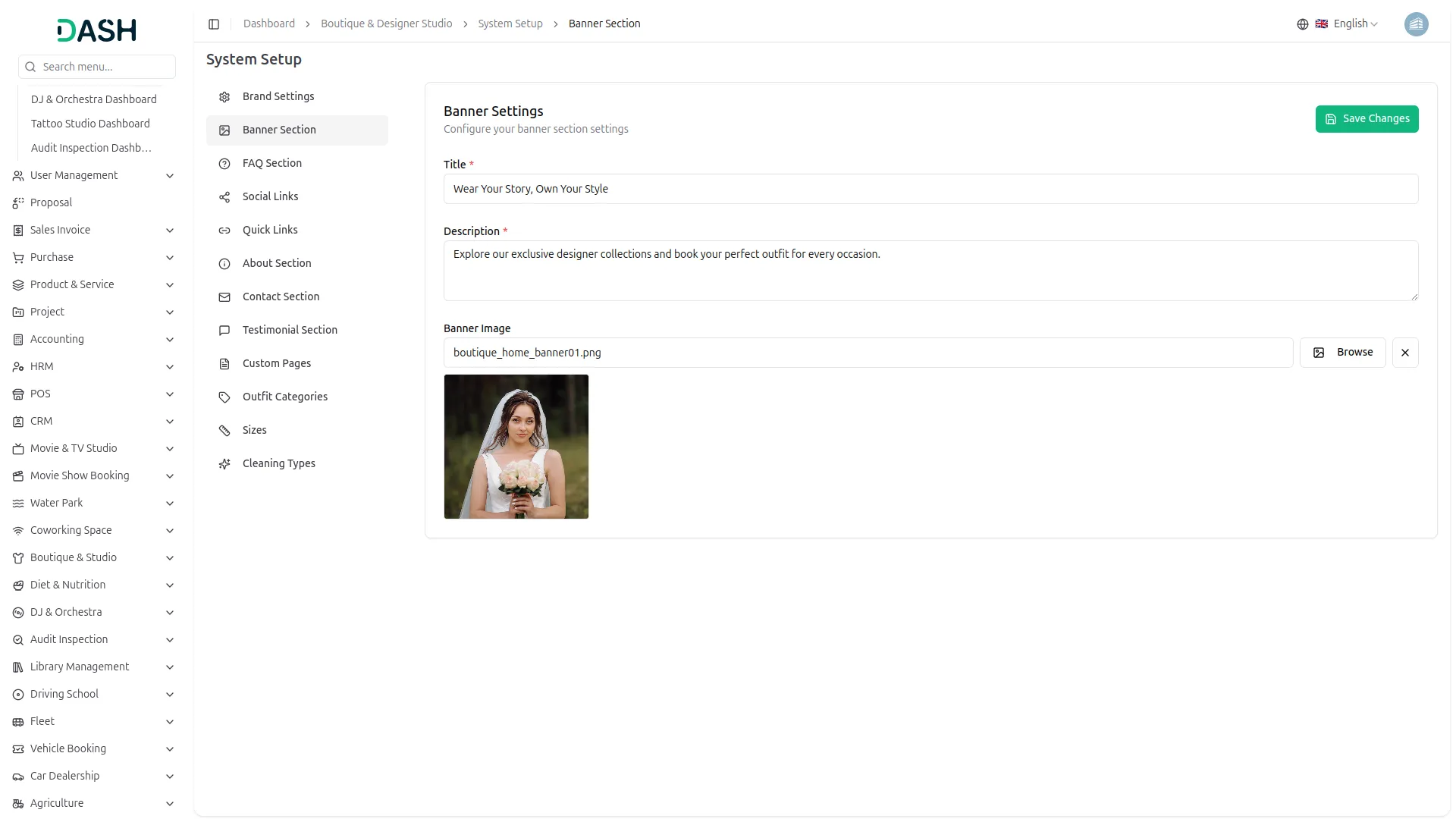Image resolution: width=1456 pixels, height=819 pixels.
Task: Click the bride banner image thumbnail
Action: pyautogui.click(x=516, y=447)
